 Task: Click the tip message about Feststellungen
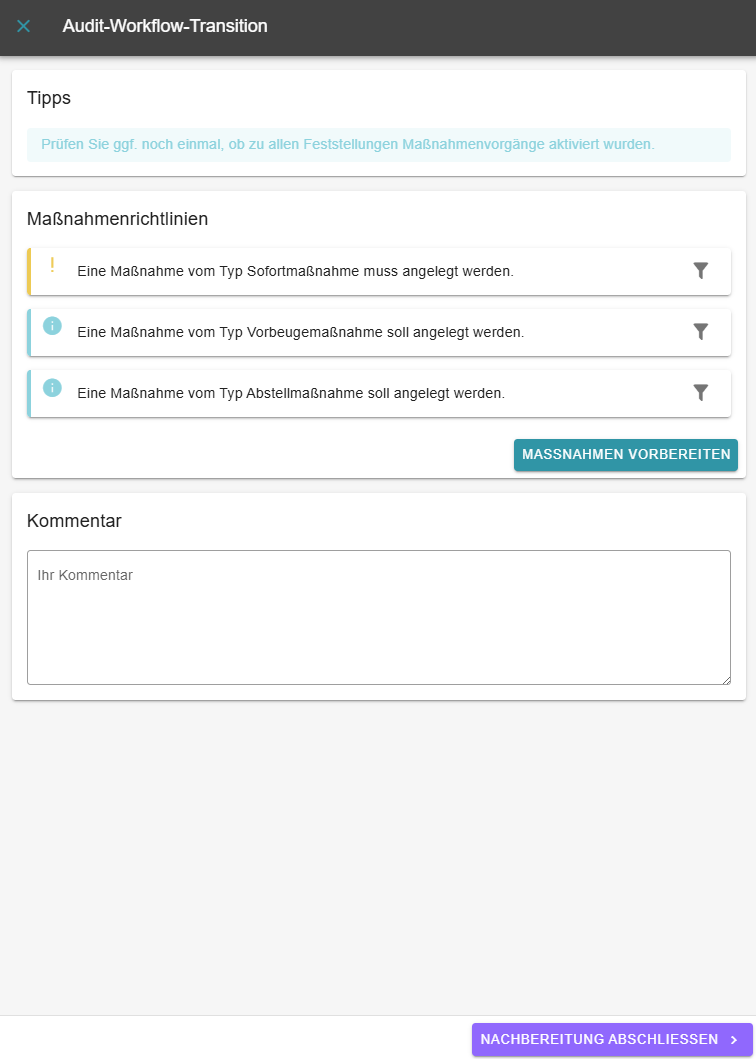tap(348, 145)
